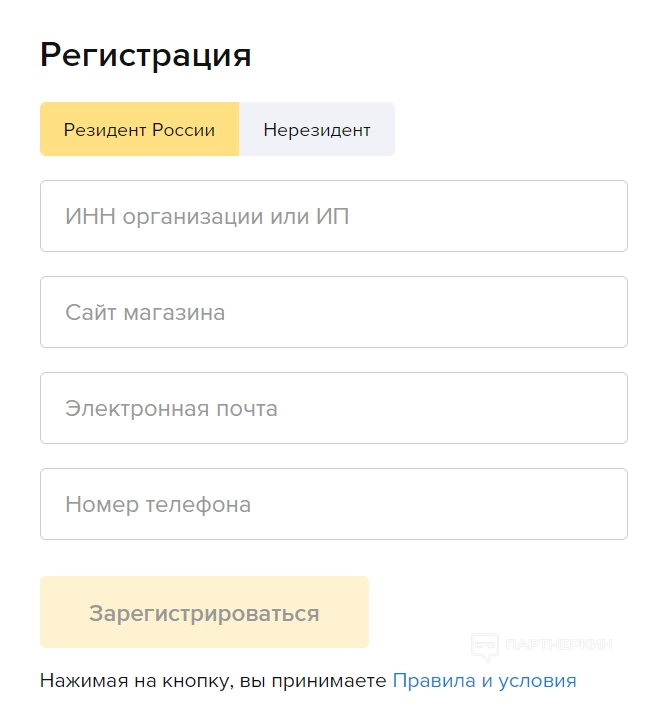This screenshot has width=663, height=714.
Task: Click the Партнеркин chat bubble icon
Action: (x=485, y=646)
